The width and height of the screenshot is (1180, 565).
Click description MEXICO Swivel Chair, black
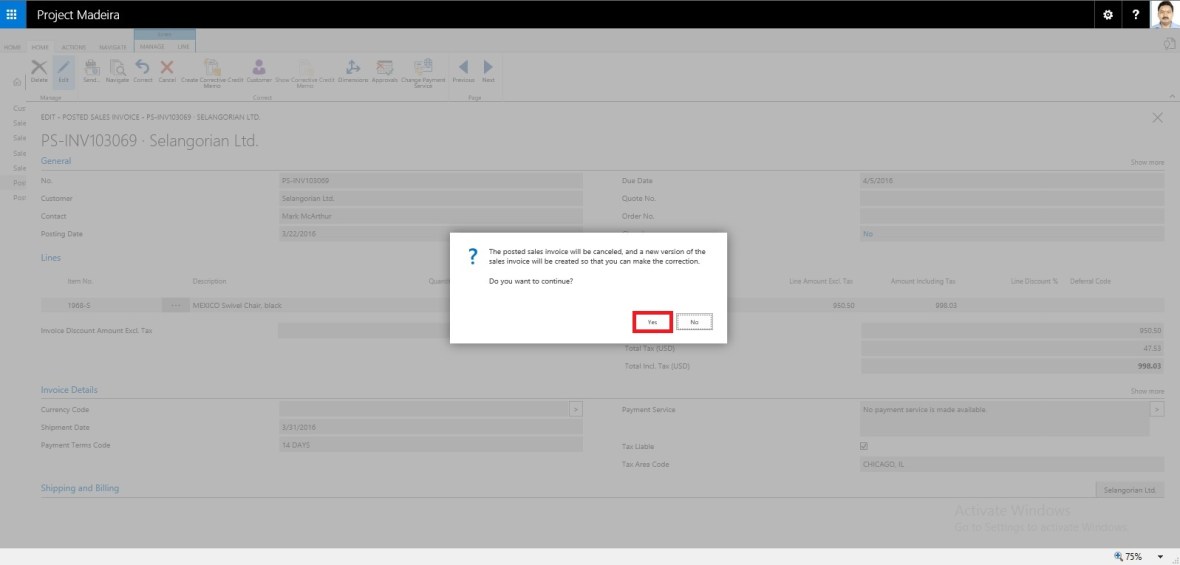(x=237, y=305)
